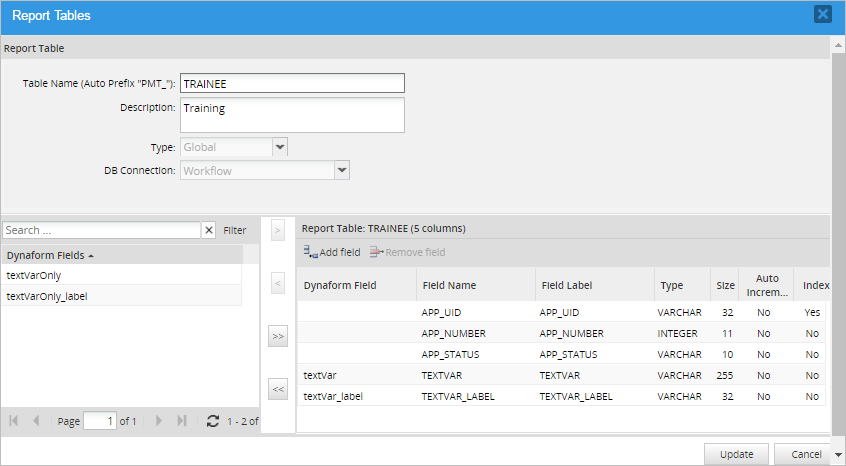Go to next page of fields list
Image resolution: width=846 pixels, height=466 pixels.
point(158,421)
